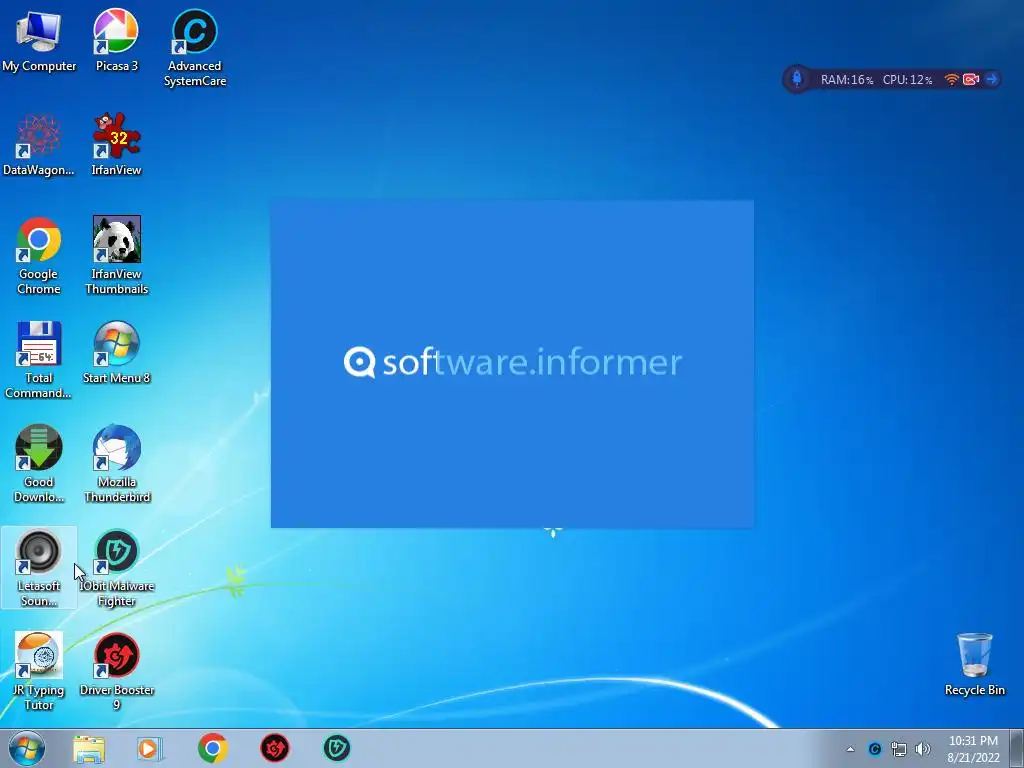The height and width of the screenshot is (768, 1024).
Task: Click the blue arrow on performance widget
Action: 991,80
